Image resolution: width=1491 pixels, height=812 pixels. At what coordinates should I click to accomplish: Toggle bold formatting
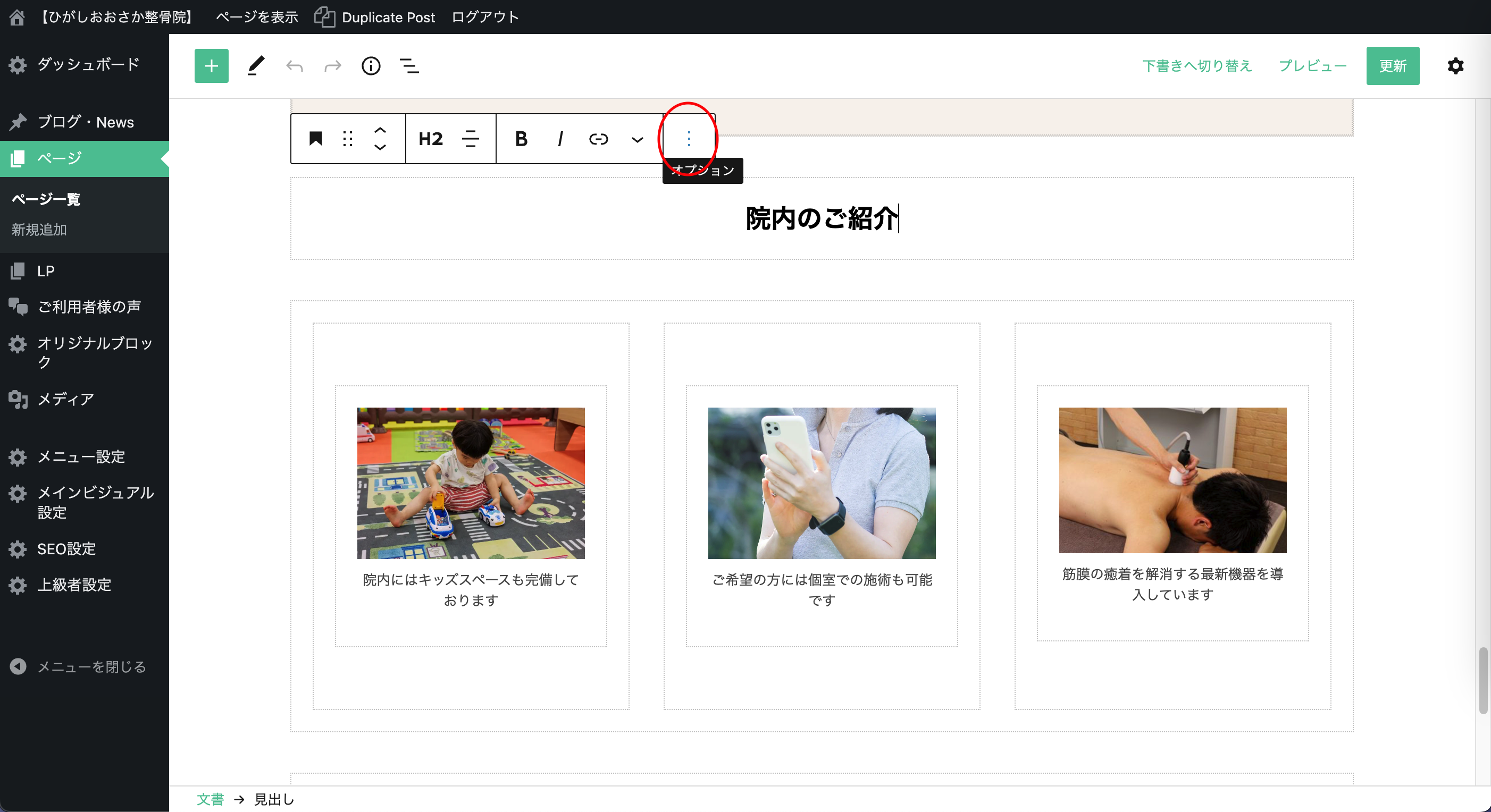(521, 139)
